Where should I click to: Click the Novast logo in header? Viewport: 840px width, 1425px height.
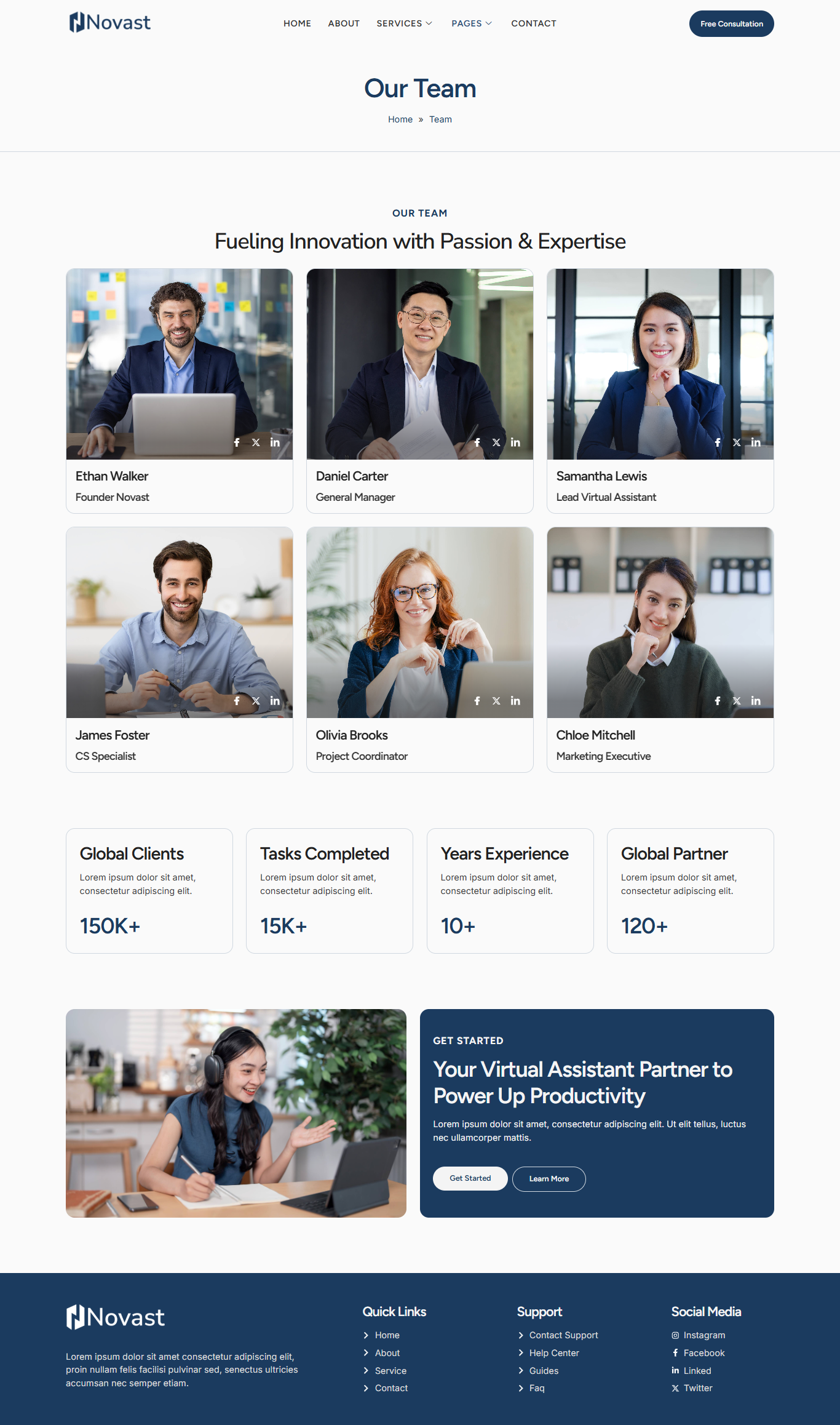click(x=109, y=23)
